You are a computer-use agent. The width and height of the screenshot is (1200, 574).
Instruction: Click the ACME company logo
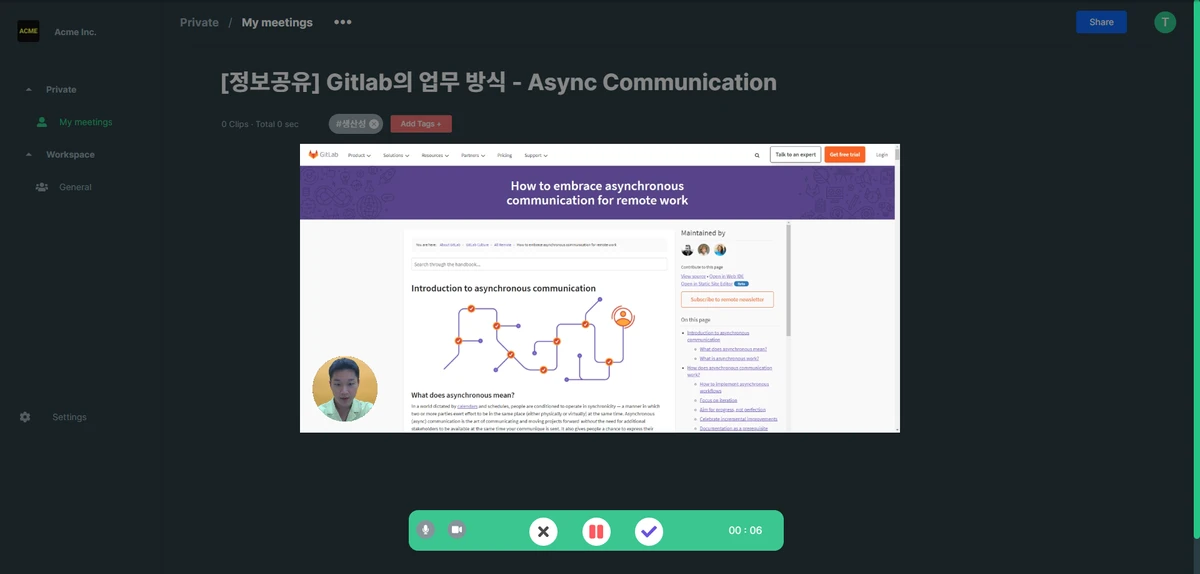[x=28, y=31]
